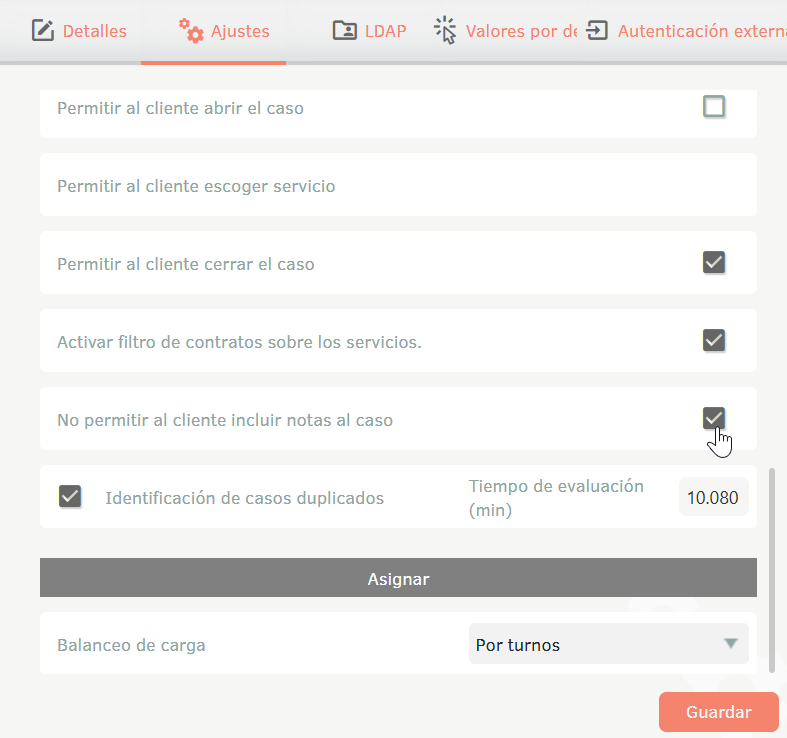Click the pencil edit icon beside Detalles
This screenshot has width=787, height=738.
(43, 31)
